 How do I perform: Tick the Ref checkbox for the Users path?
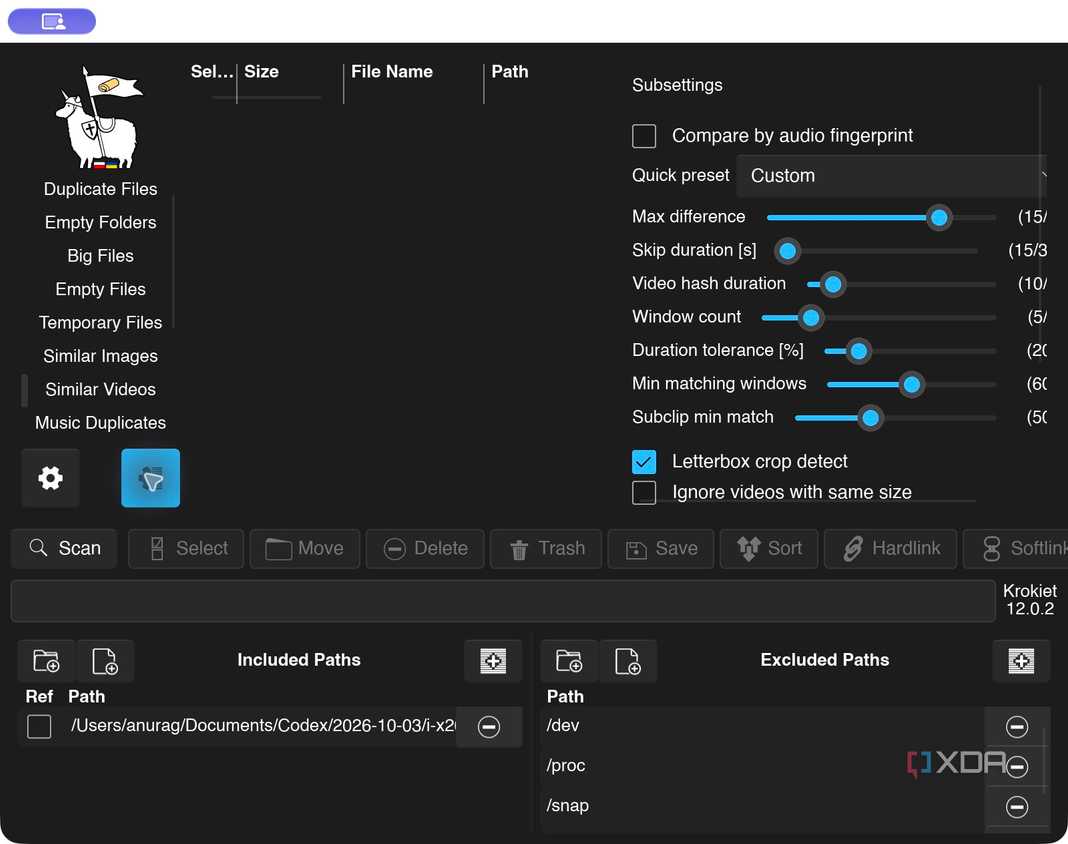point(39,727)
